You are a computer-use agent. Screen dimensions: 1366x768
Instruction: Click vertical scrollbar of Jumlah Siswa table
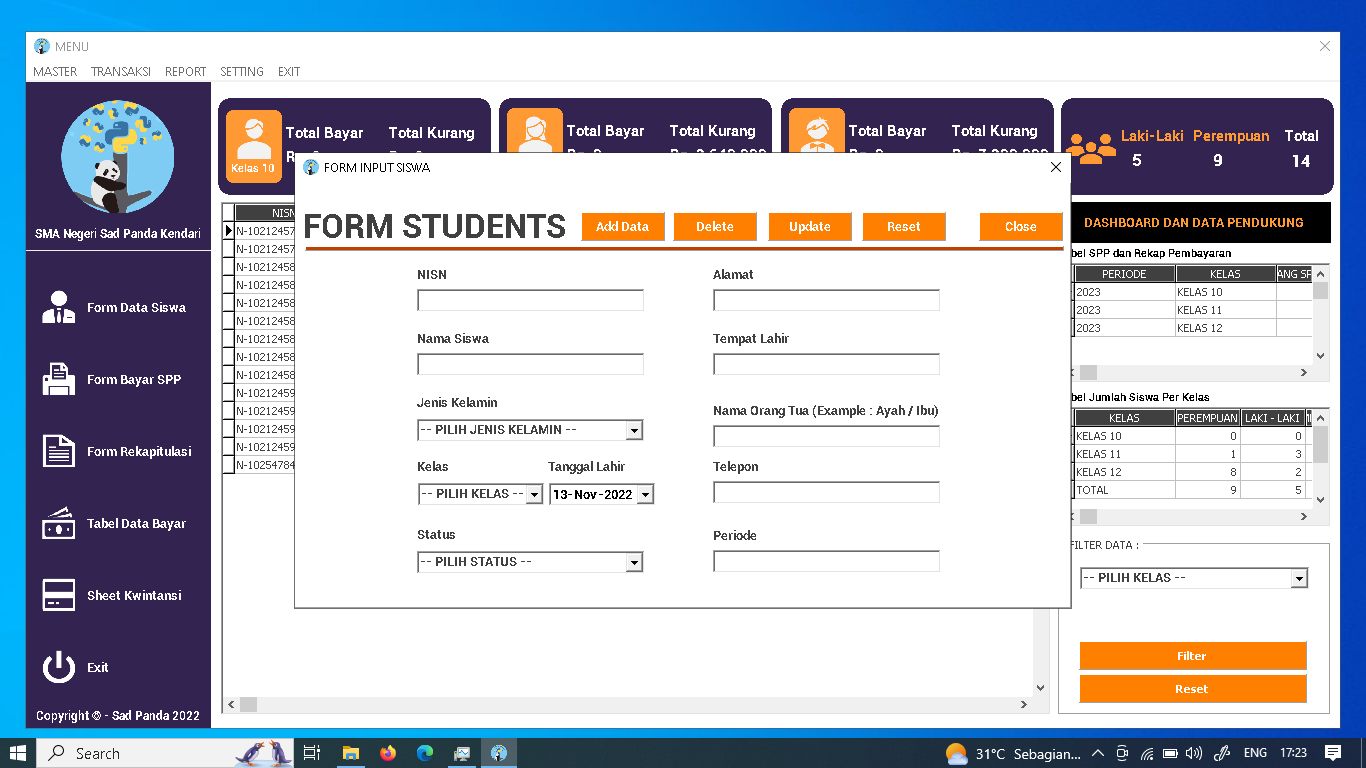pyautogui.click(x=1321, y=444)
